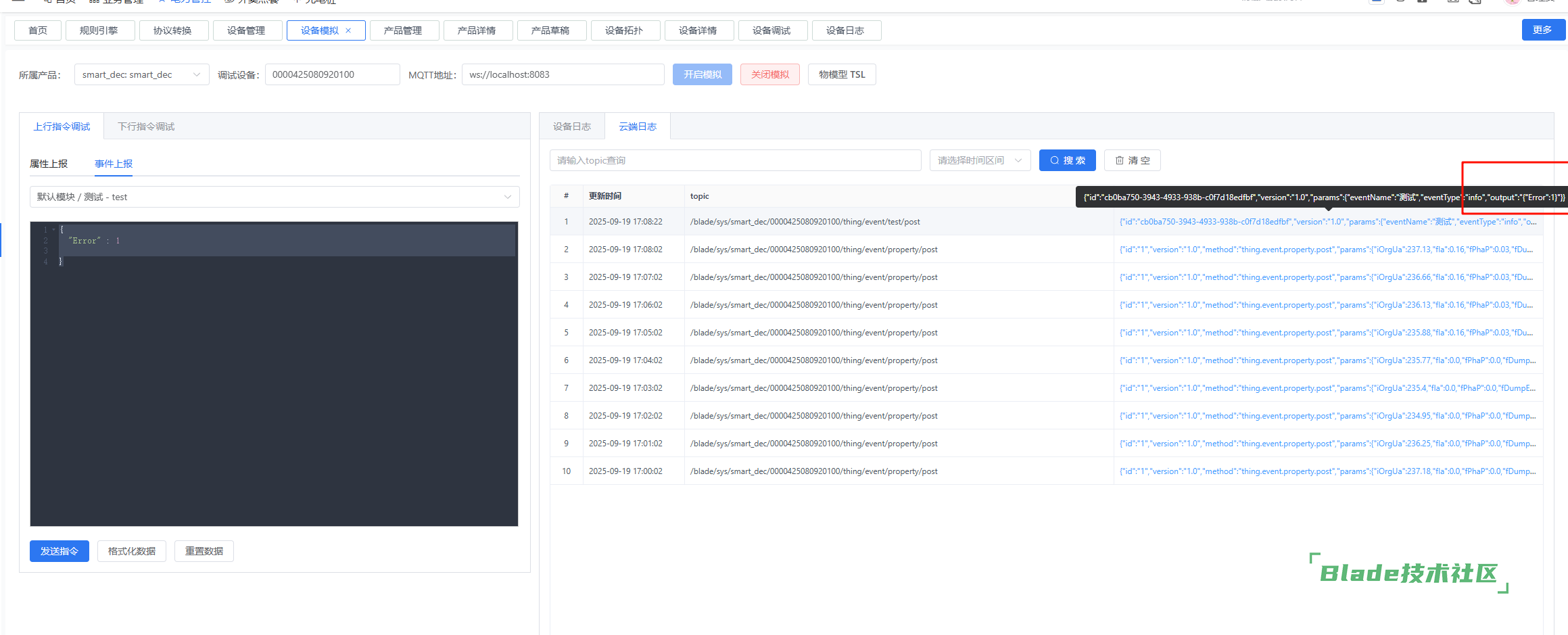Viewport: 1568px width, 635px height.
Task: Open the 设备管理 page tab
Action: [246, 30]
